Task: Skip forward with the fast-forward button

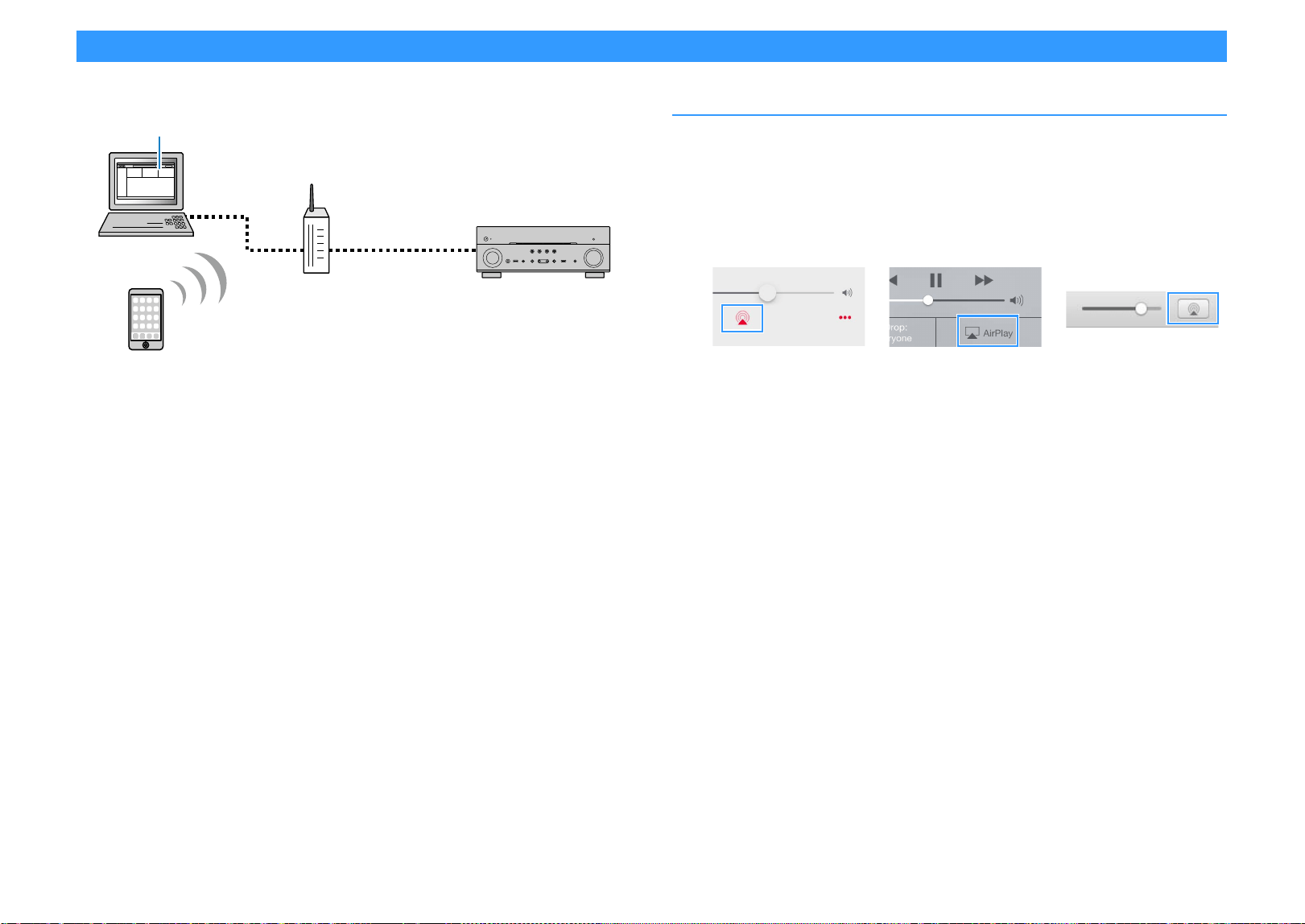Action: (x=984, y=280)
